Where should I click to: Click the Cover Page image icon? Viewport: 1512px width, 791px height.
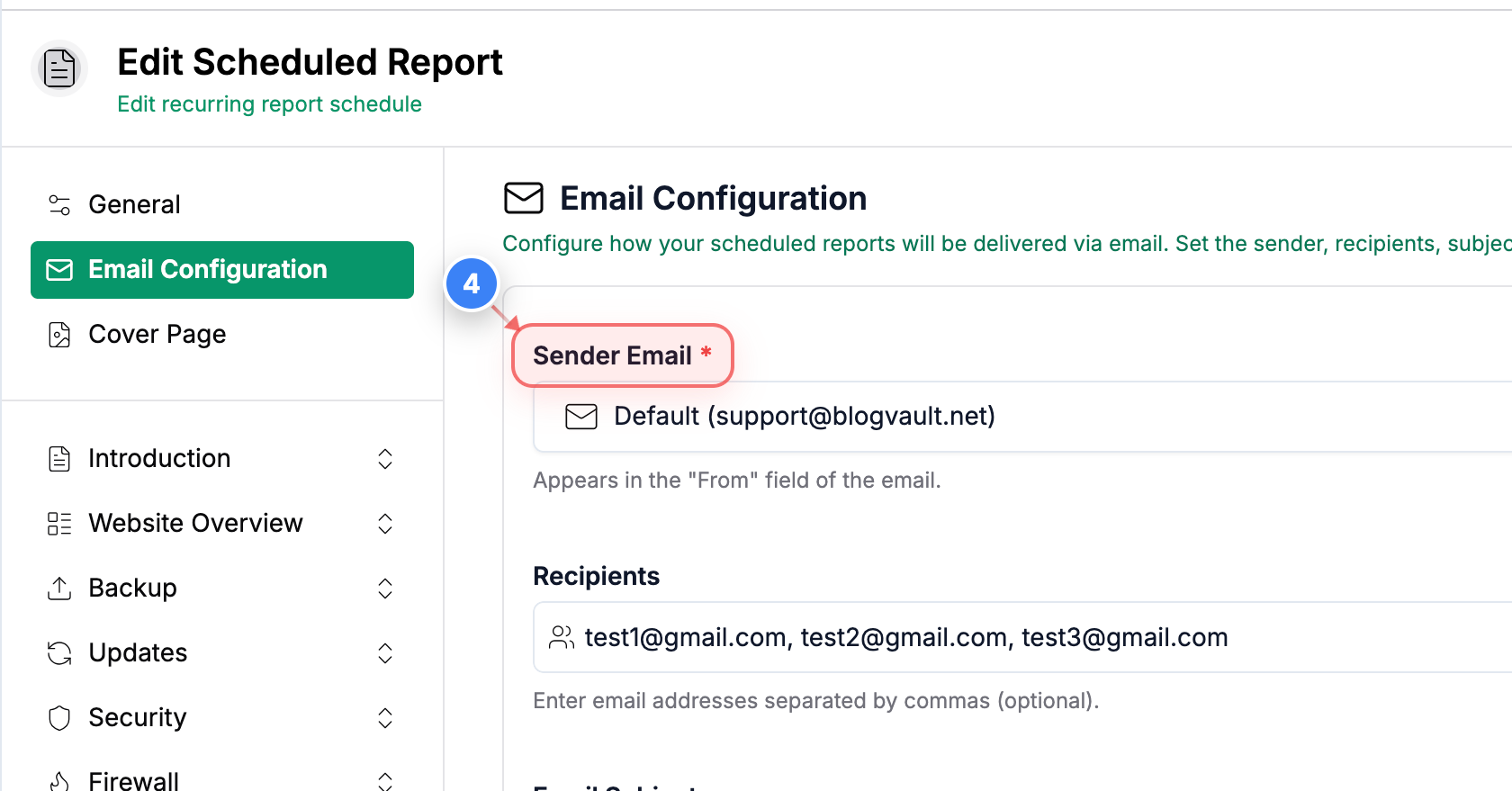pos(59,334)
